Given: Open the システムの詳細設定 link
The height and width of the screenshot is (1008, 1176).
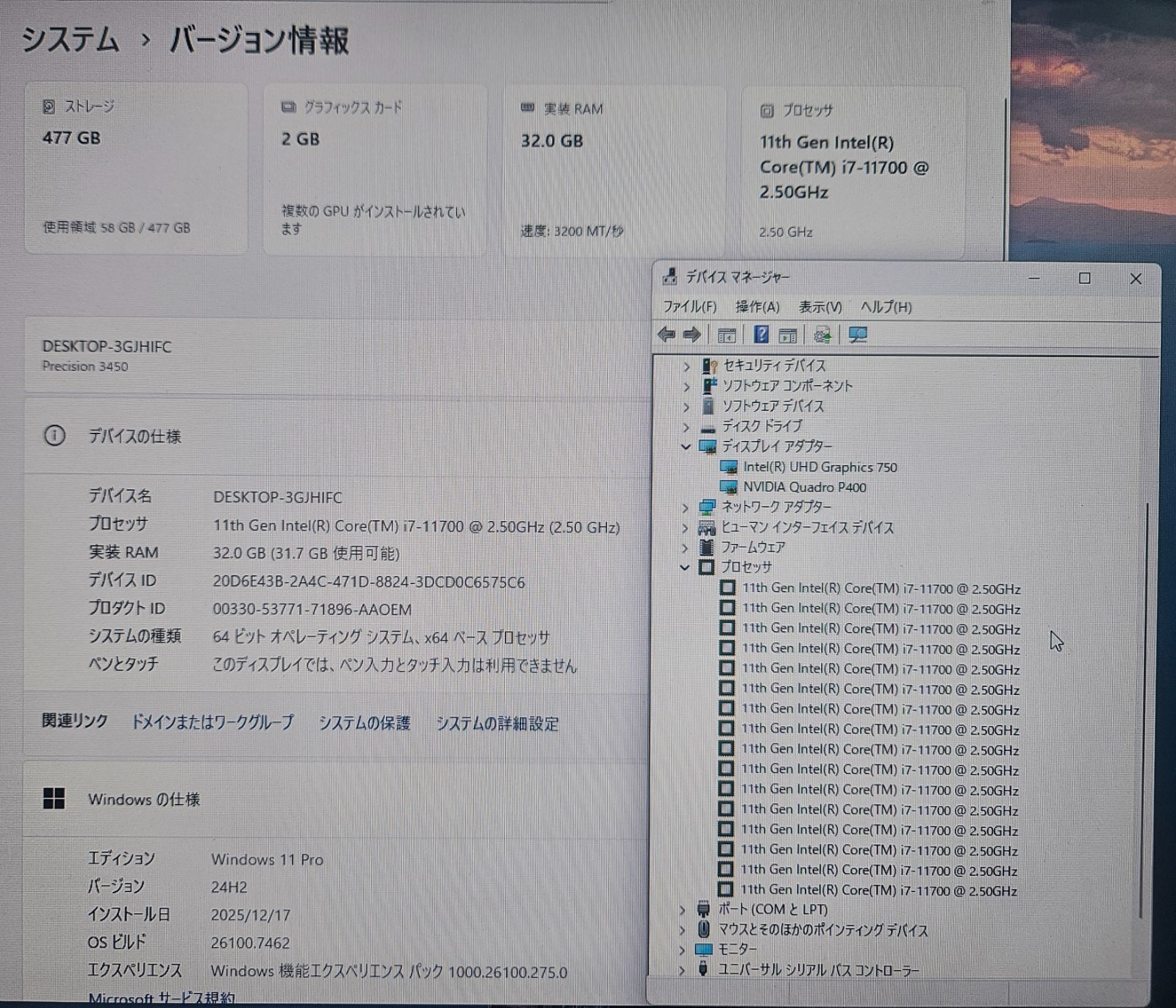Looking at the screenshot, I should 498,724.
